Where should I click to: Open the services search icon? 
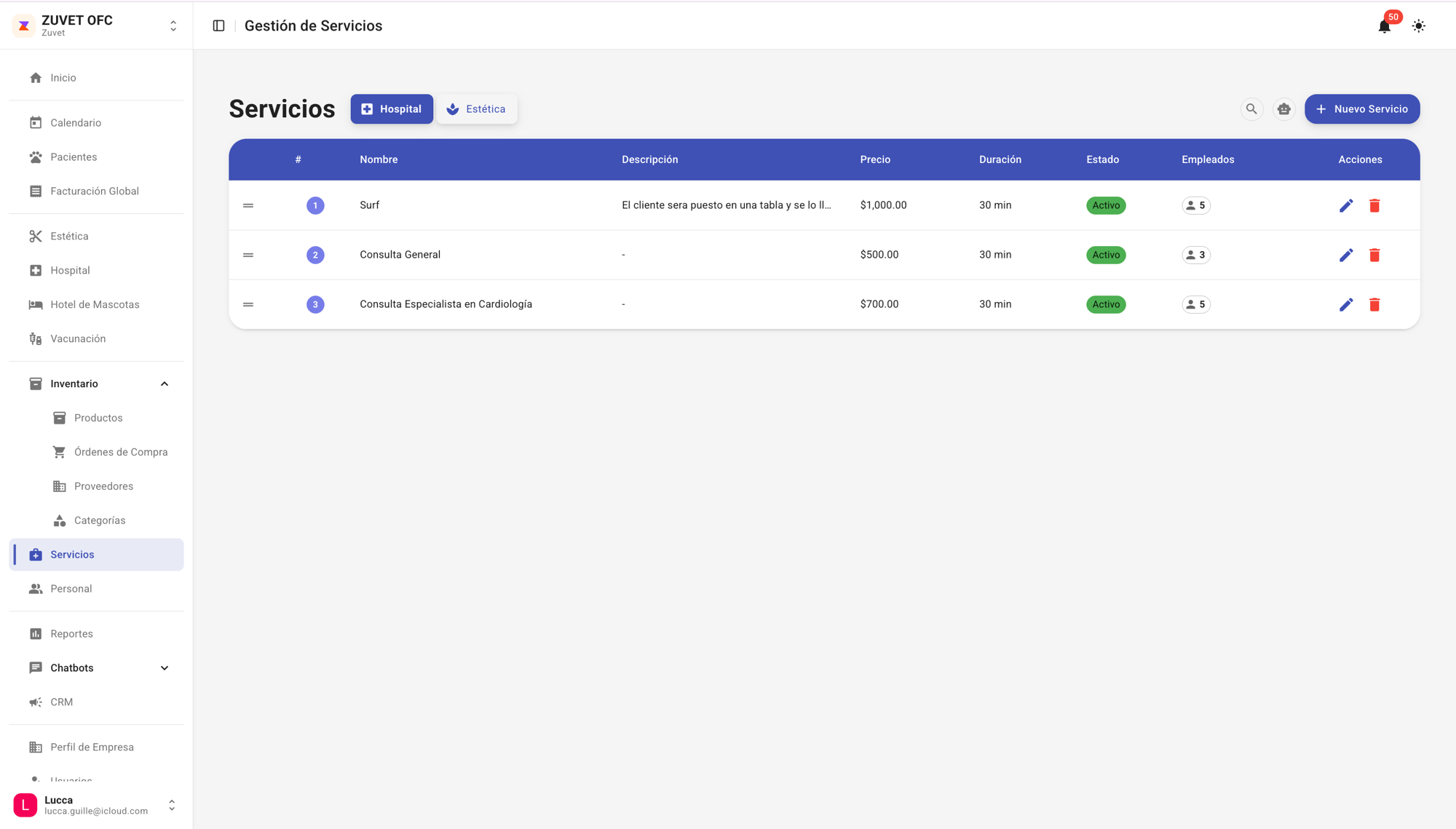point(1251,109)
